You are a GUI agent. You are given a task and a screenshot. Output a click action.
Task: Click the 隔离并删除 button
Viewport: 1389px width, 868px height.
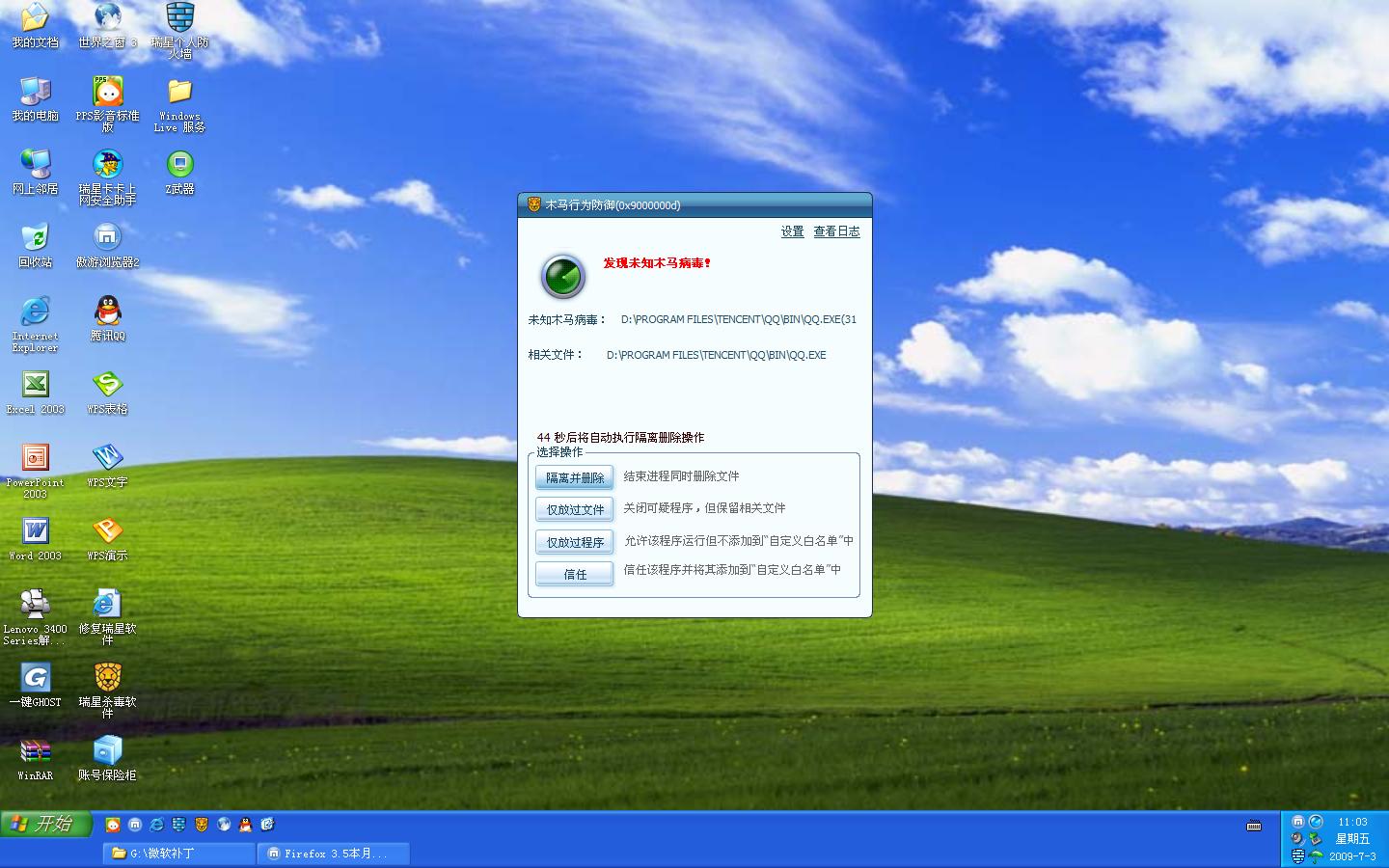pos(574,477)
